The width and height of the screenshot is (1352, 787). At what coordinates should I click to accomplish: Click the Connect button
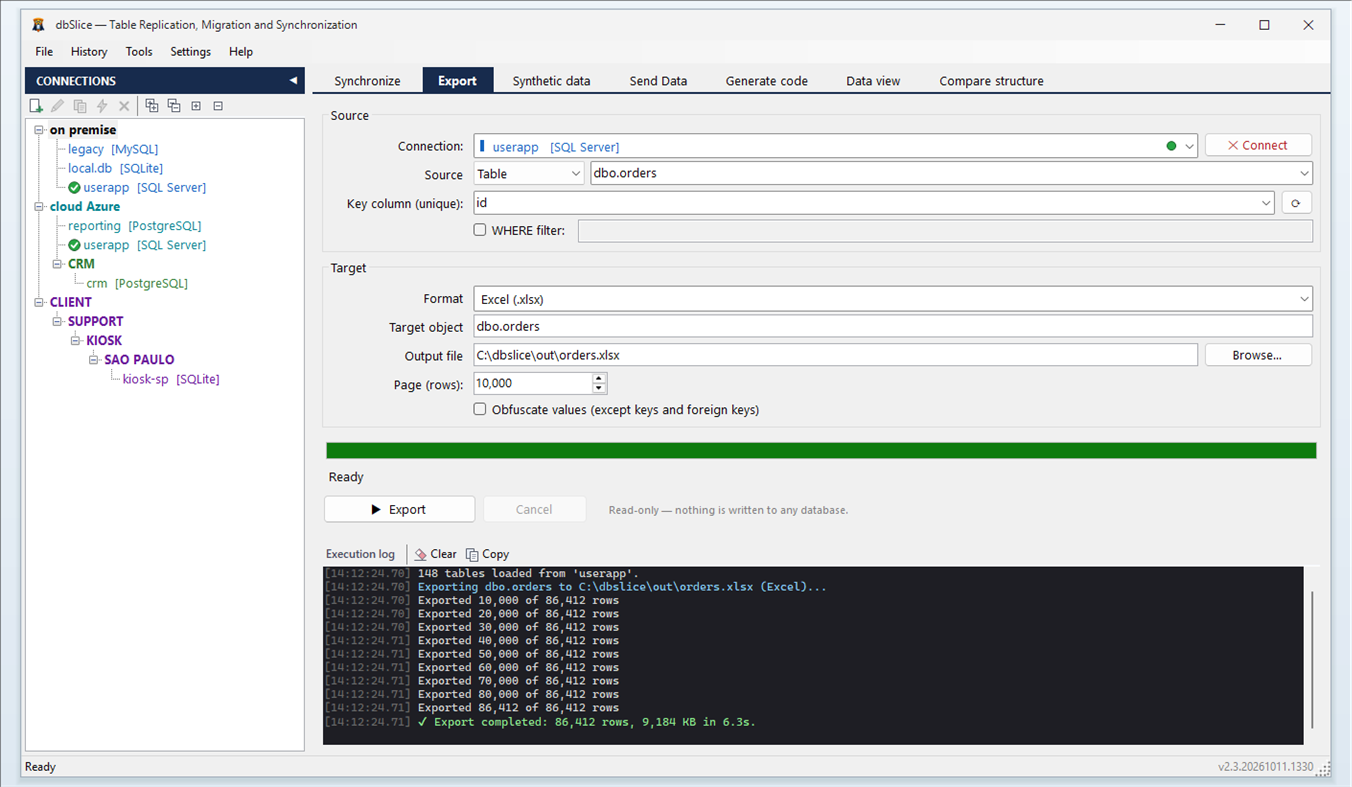[1258, 146]
